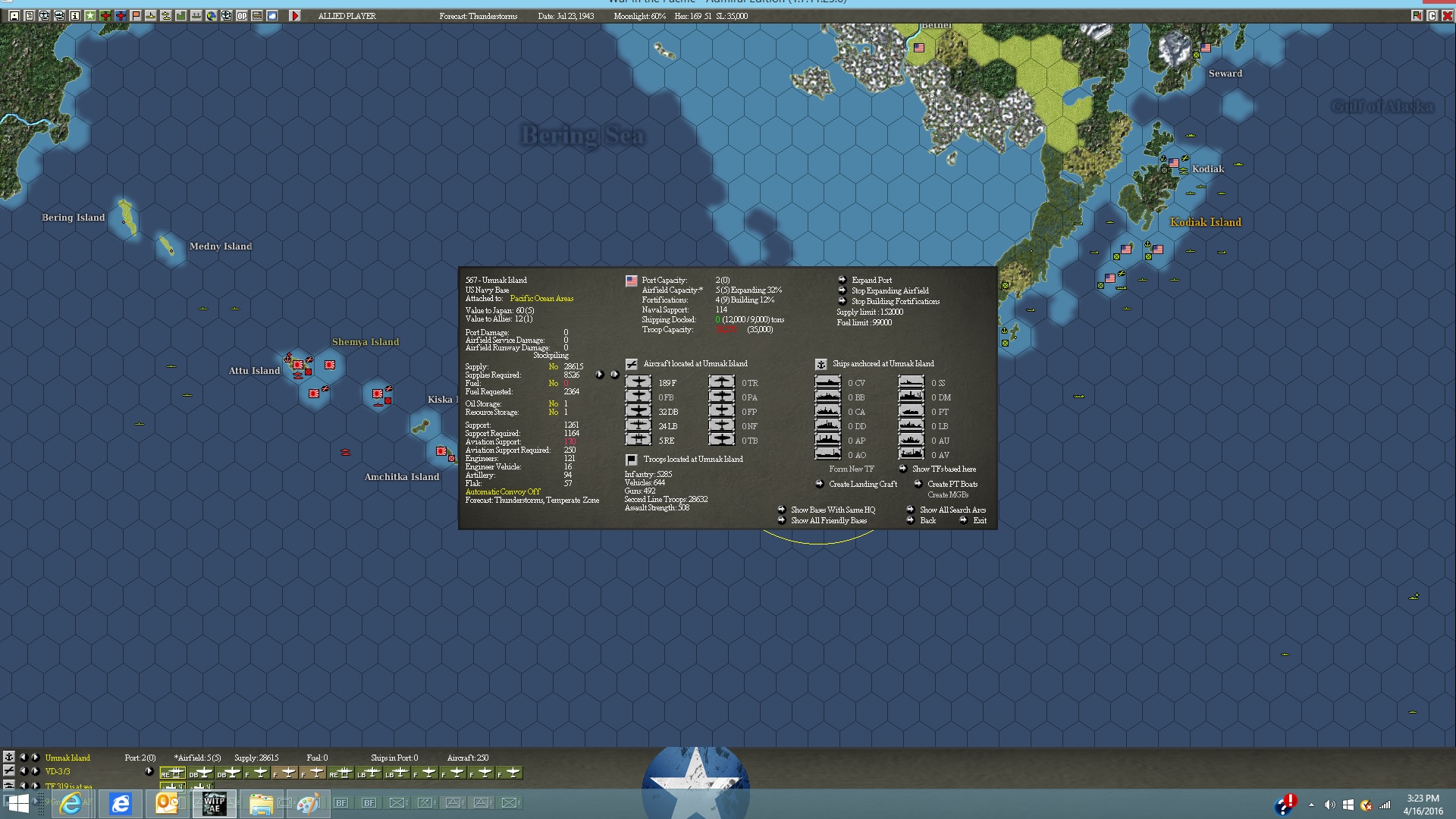Click the red plane on green background icon
This screenshot has width=1456, height=819.
tap(105, 15)
